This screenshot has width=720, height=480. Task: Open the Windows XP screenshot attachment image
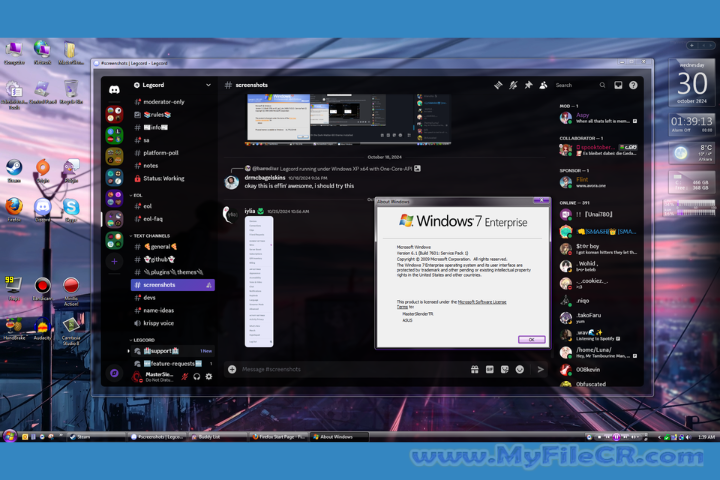[x=348, y=119]
